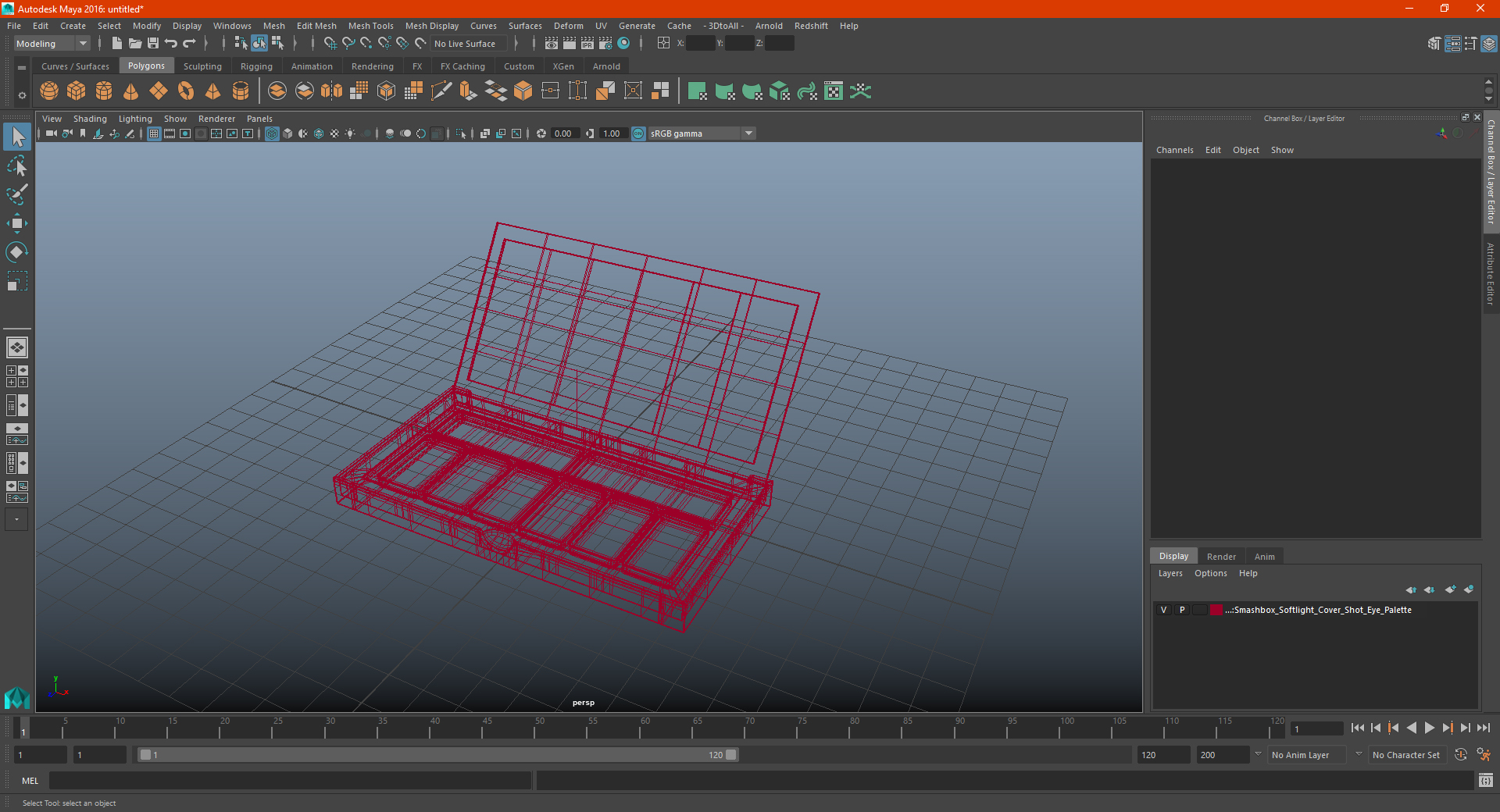Redo the last undone action
This screenshot has height=812, width=1500.
click(x=189, y=44)
